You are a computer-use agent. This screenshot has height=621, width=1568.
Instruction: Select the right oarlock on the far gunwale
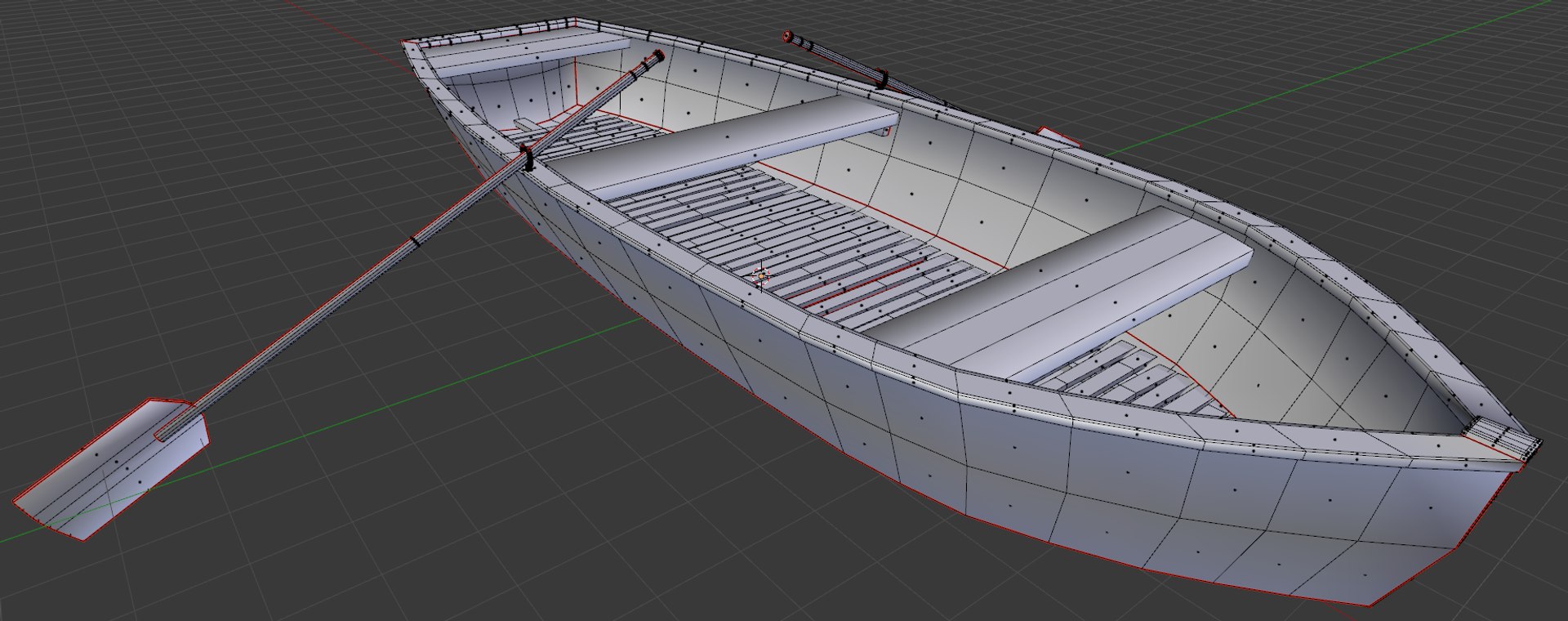[x=882, y=79]
